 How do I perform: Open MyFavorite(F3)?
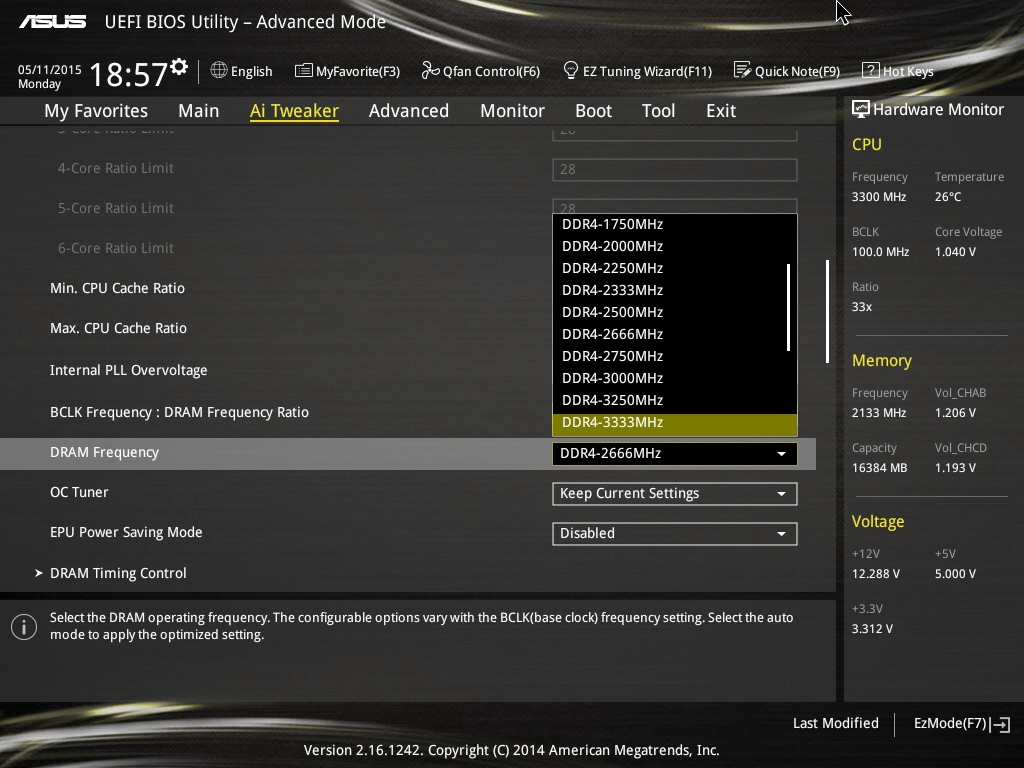click(347, 71)
